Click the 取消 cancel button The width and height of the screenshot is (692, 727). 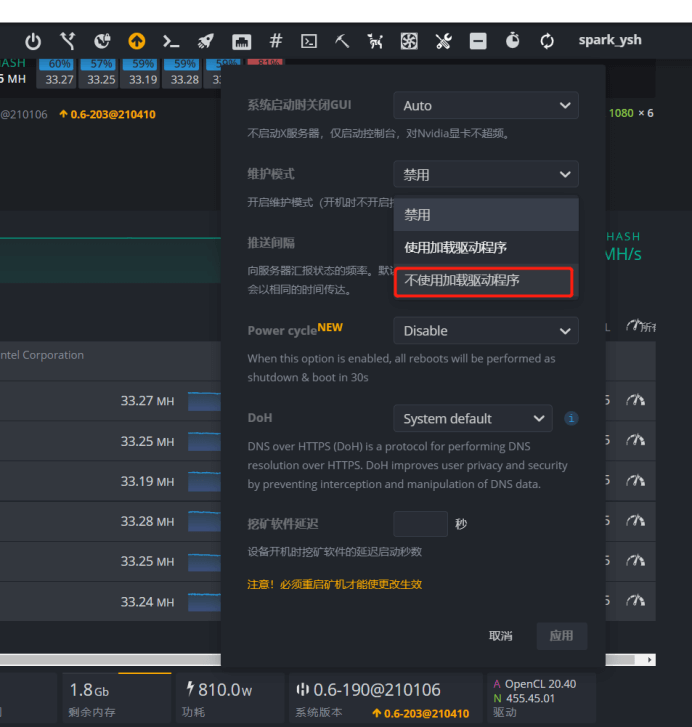point(500,636)
